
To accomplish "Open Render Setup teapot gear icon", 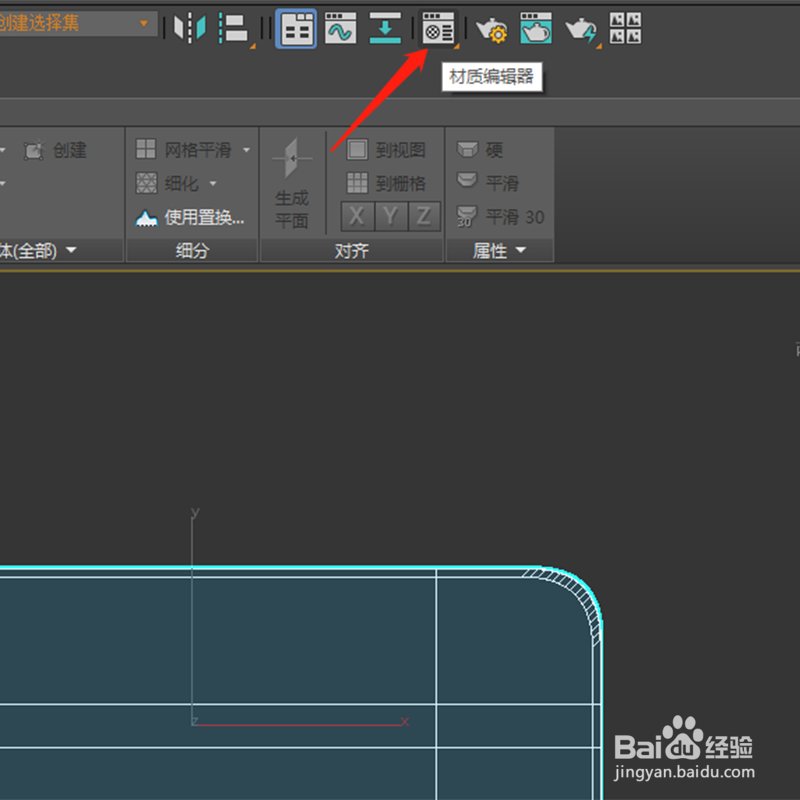I will [x=491, y=30].
